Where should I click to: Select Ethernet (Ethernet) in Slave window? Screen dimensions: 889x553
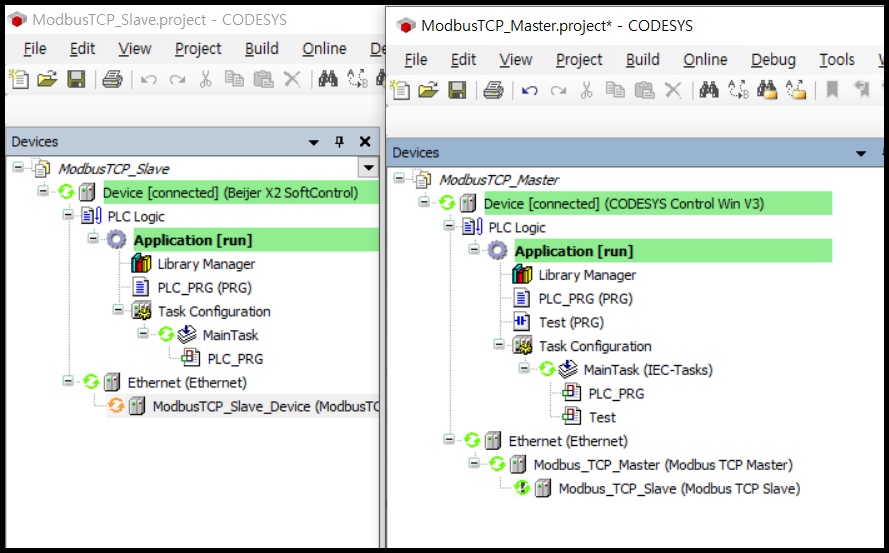click(x=187, y=383)
